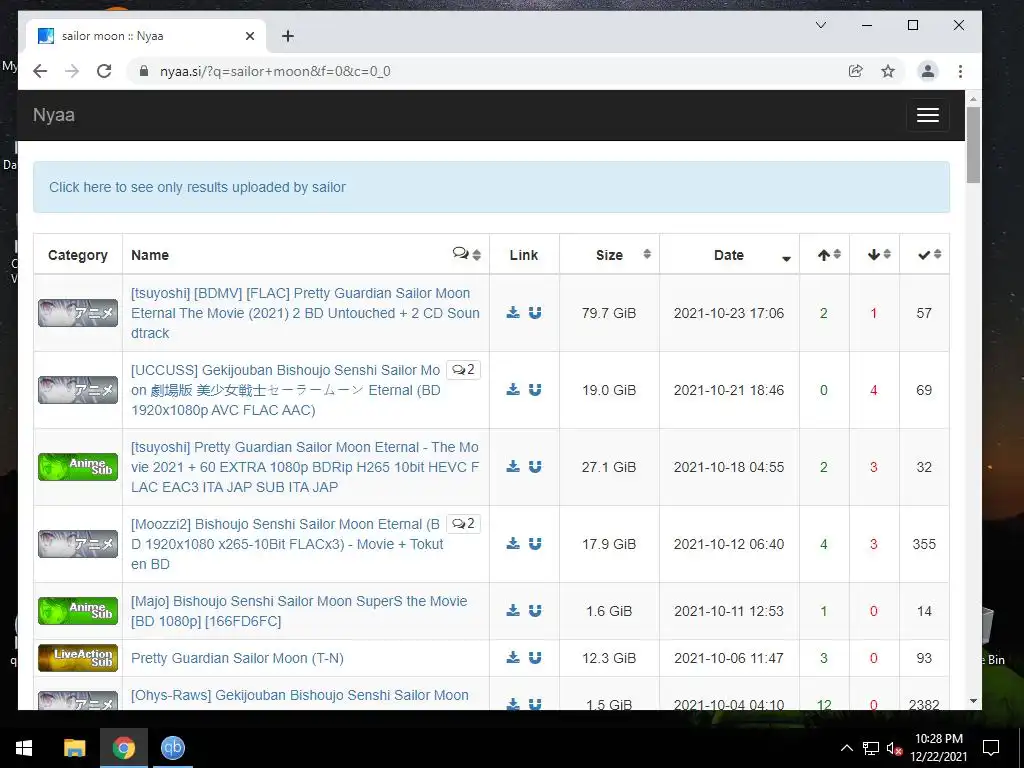This screenshot has height=768, width=1024.
Task: Click LiveAction Sub category icon
Action: coord(78,658)
